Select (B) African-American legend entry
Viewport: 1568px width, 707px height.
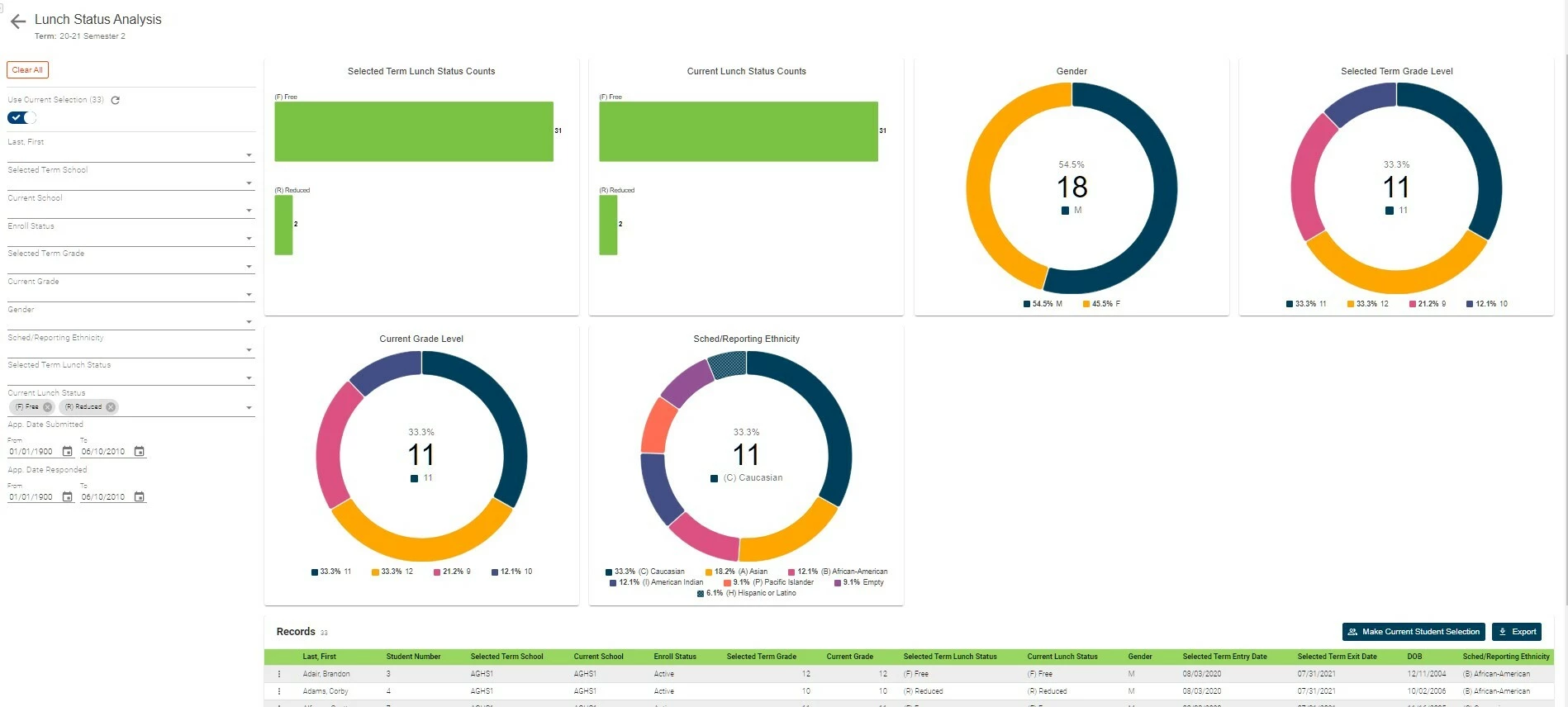(839, 572)
